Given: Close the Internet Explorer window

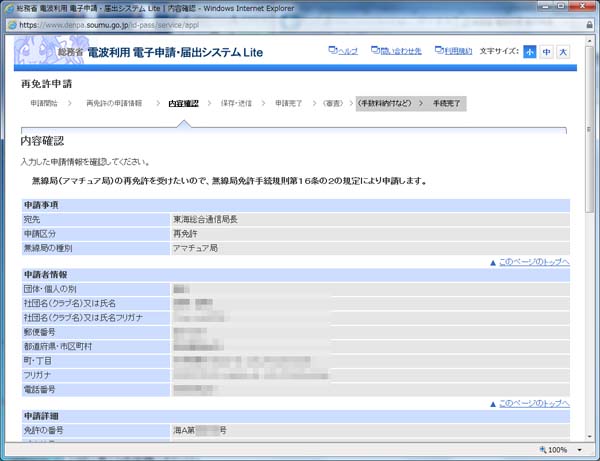Looking at the screenshot, I should click(582, 6).
